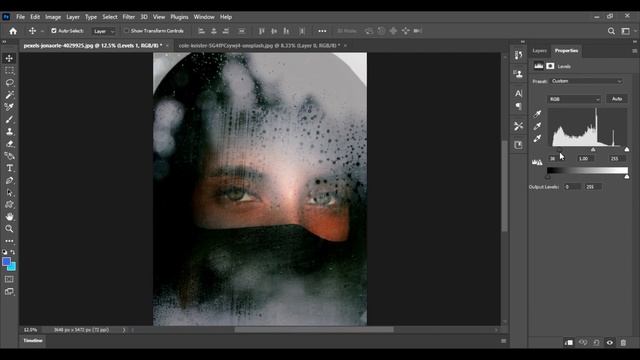Image resolution: width=640 pixels, height=360 pixels.
Task: Open the Edit Toolbar ellipsis
Action: (9, 241)
